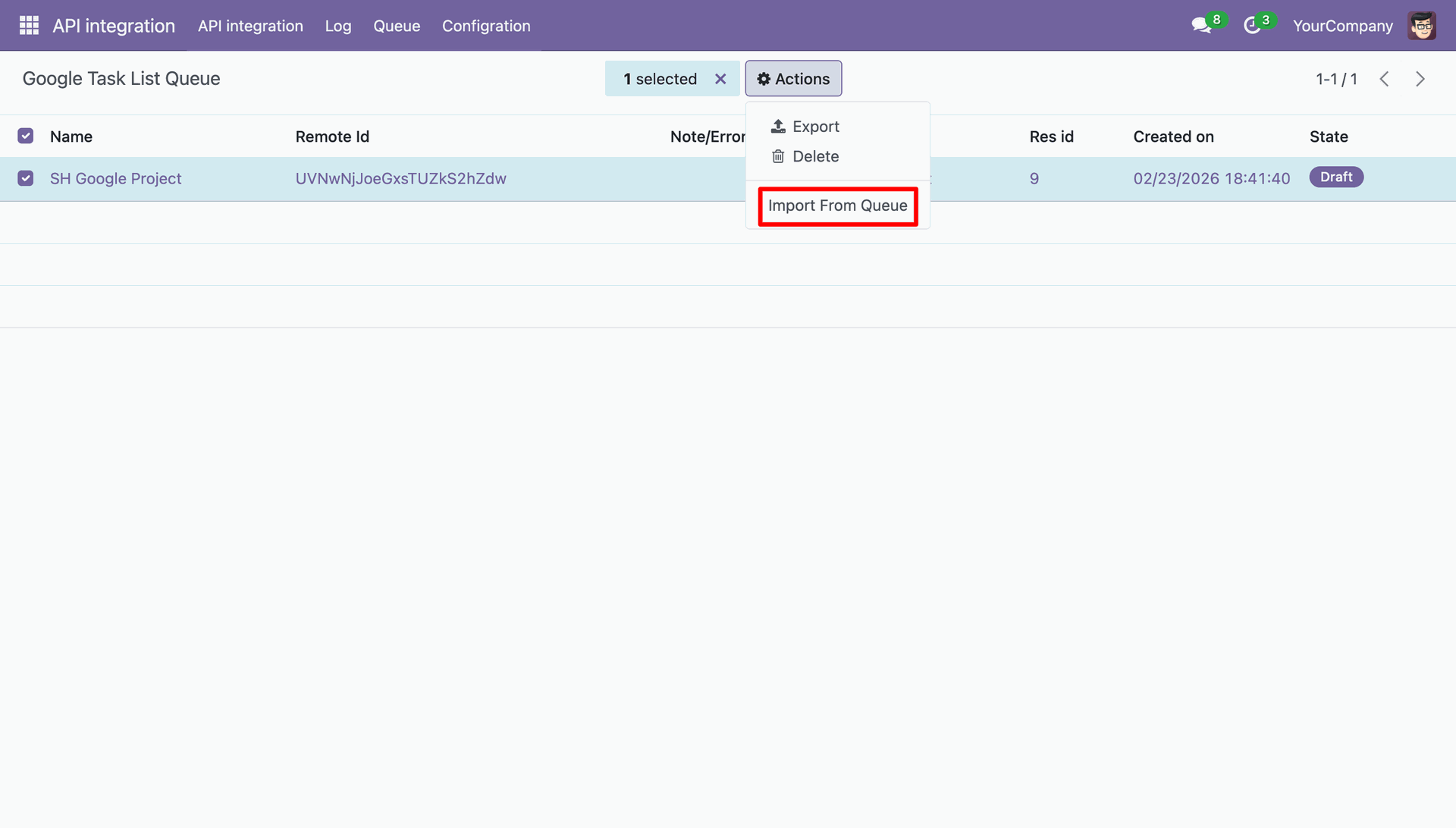The image size is (1456, 828).
Task: Click the Draft state badge
Action: [1336, 177]
